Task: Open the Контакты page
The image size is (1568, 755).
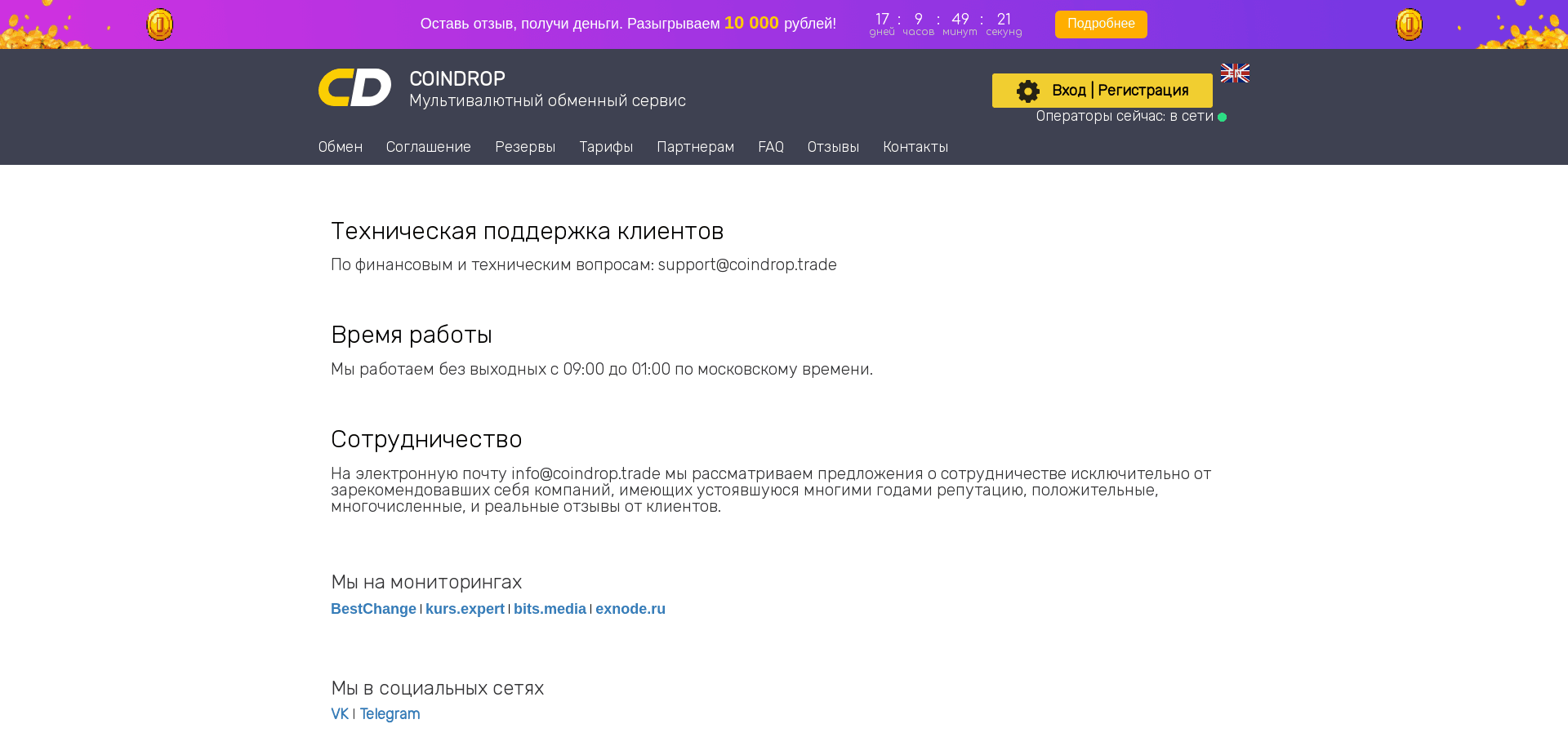Action: pos(915,147)
